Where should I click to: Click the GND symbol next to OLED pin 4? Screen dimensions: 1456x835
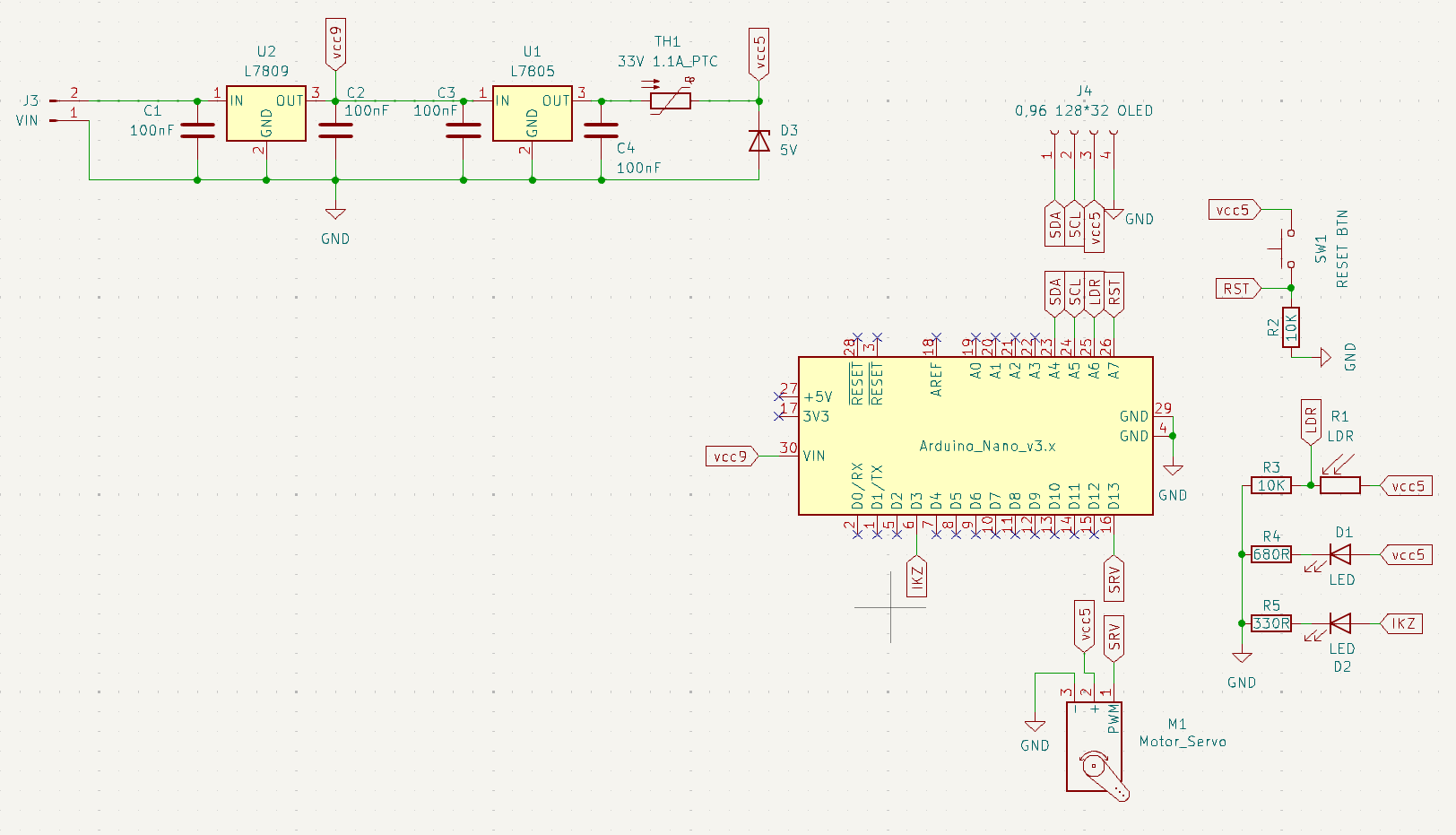tap(1114, 214)
